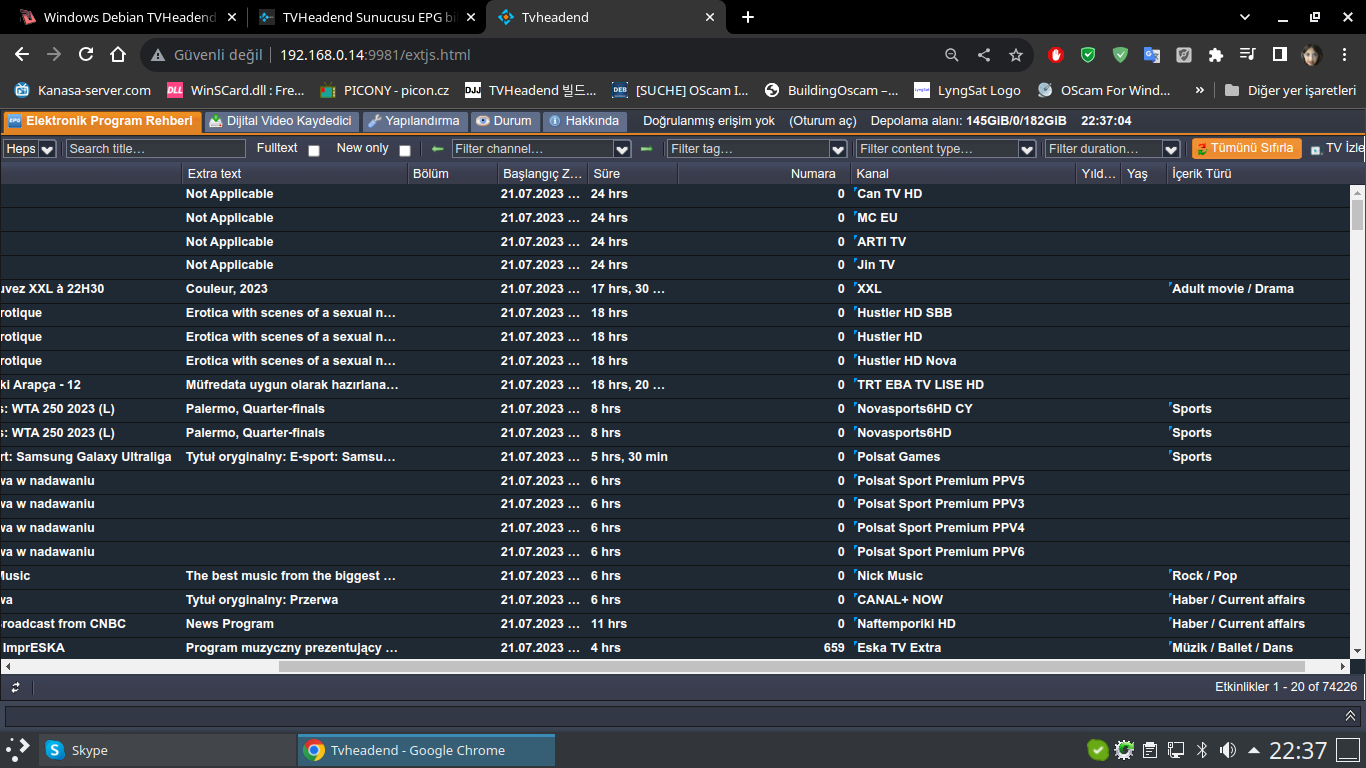
Task: Switch to TVHeadend Sunucusu EPG browser tab
Action: click(x=365, y=17)
